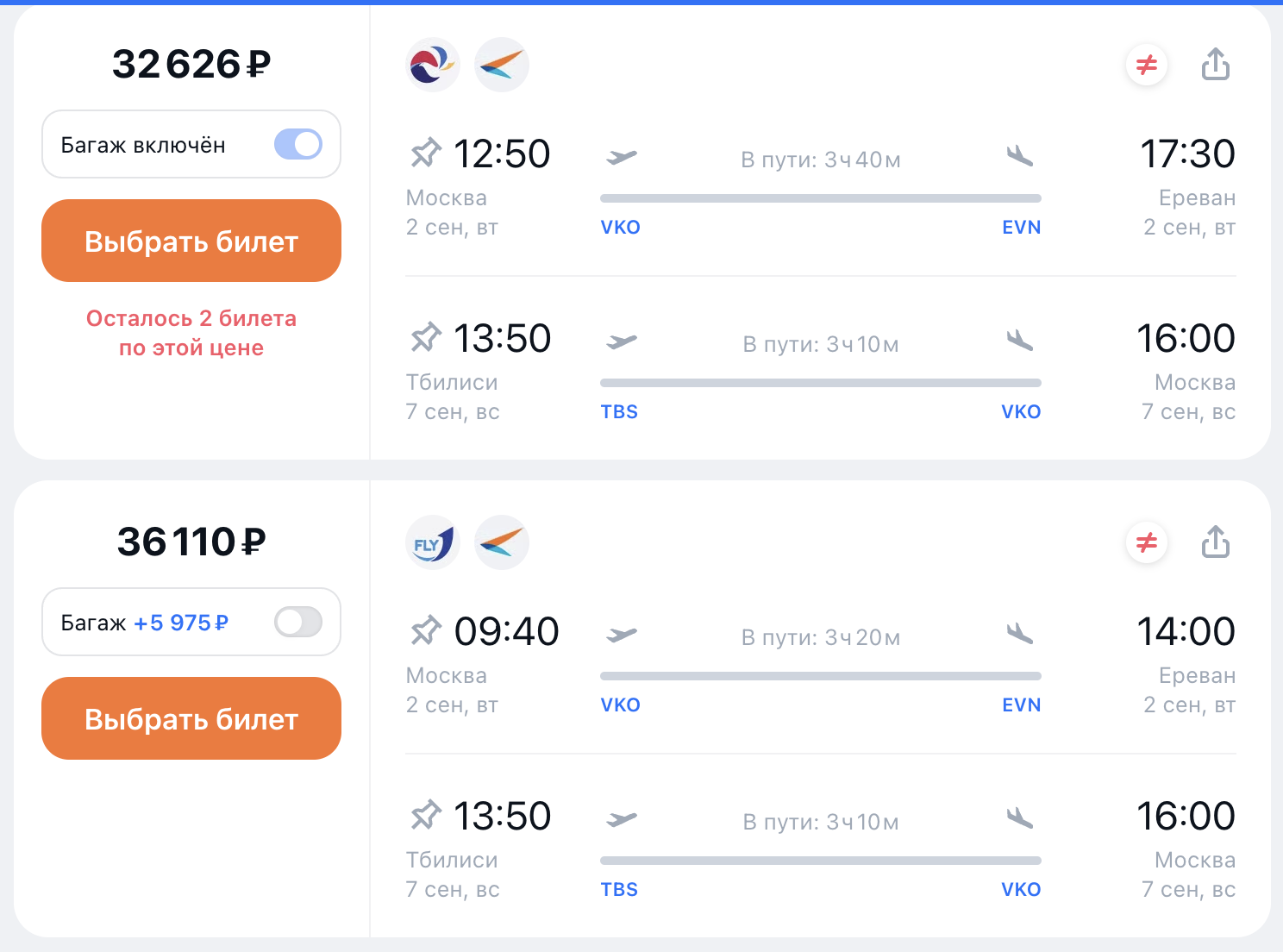Turn off the 'Багаж включён' toggle
Screen dimensions: 1283x952
point(298,144)
